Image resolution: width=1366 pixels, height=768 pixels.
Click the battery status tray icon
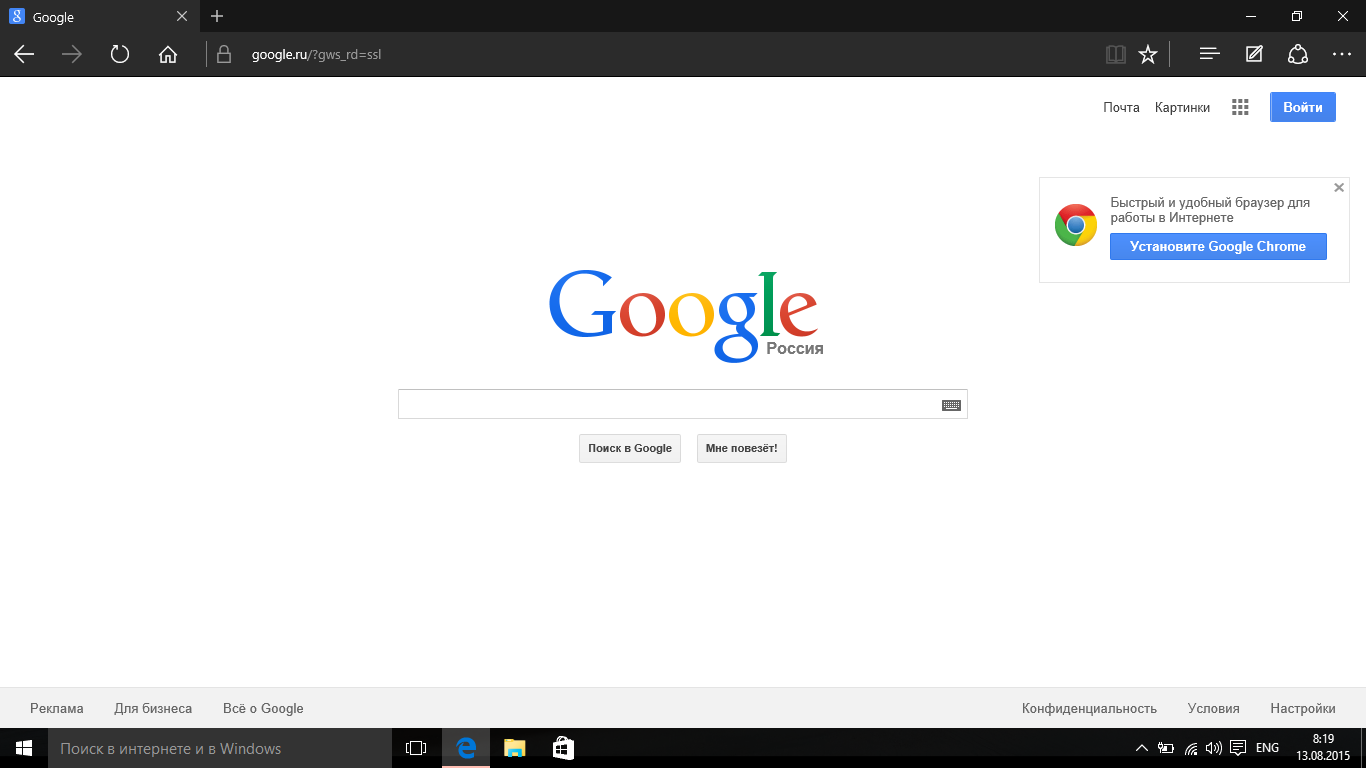pos(1166,748)
